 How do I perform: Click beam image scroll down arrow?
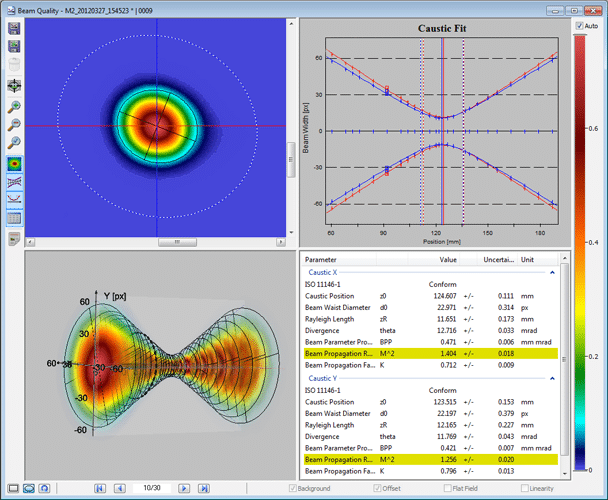(291, 233)
